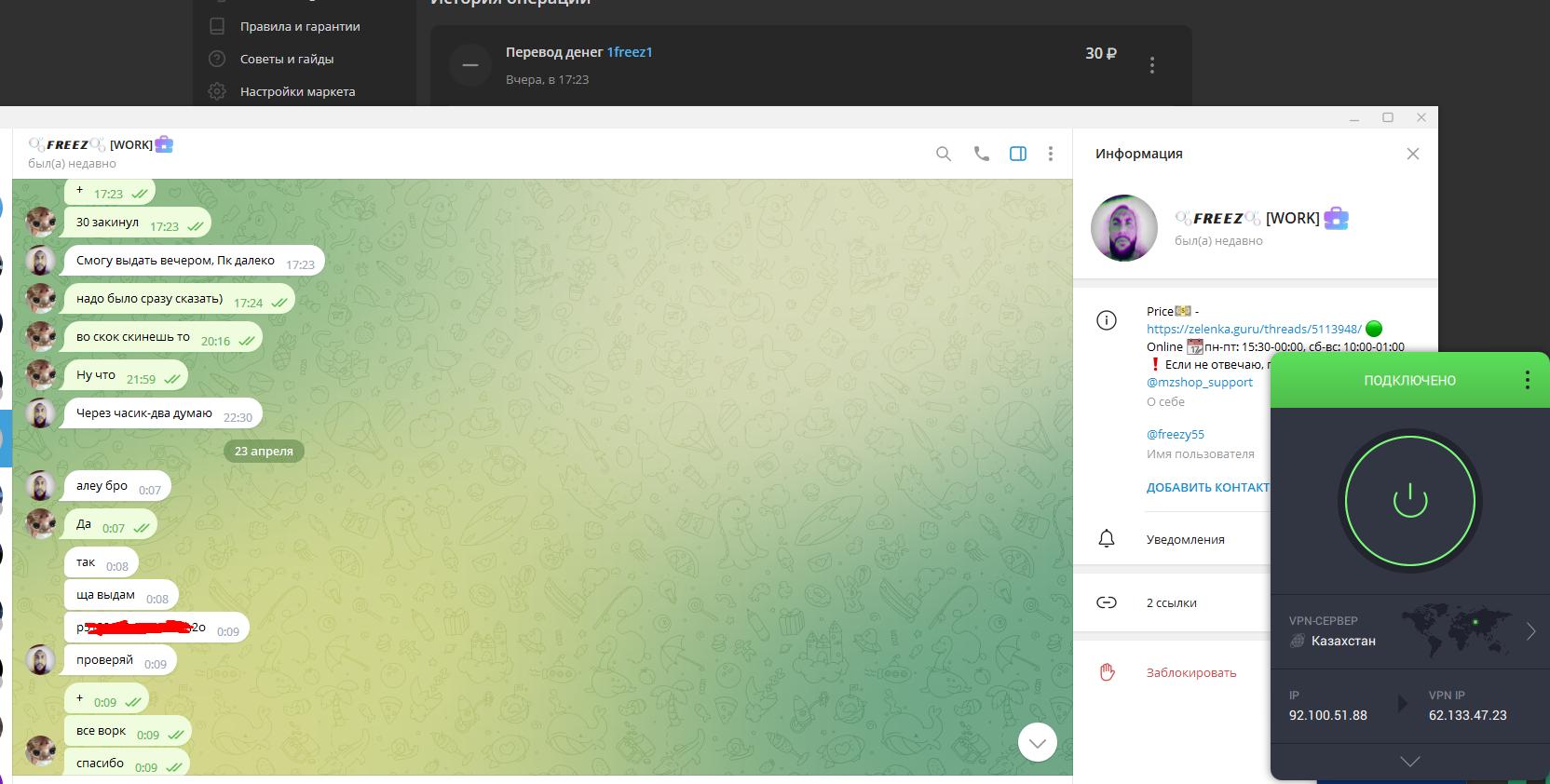This screenshot has width=1550, height=784.
Task: Click message 'во скок скинешь то'
Action: [x=162, y=337]
